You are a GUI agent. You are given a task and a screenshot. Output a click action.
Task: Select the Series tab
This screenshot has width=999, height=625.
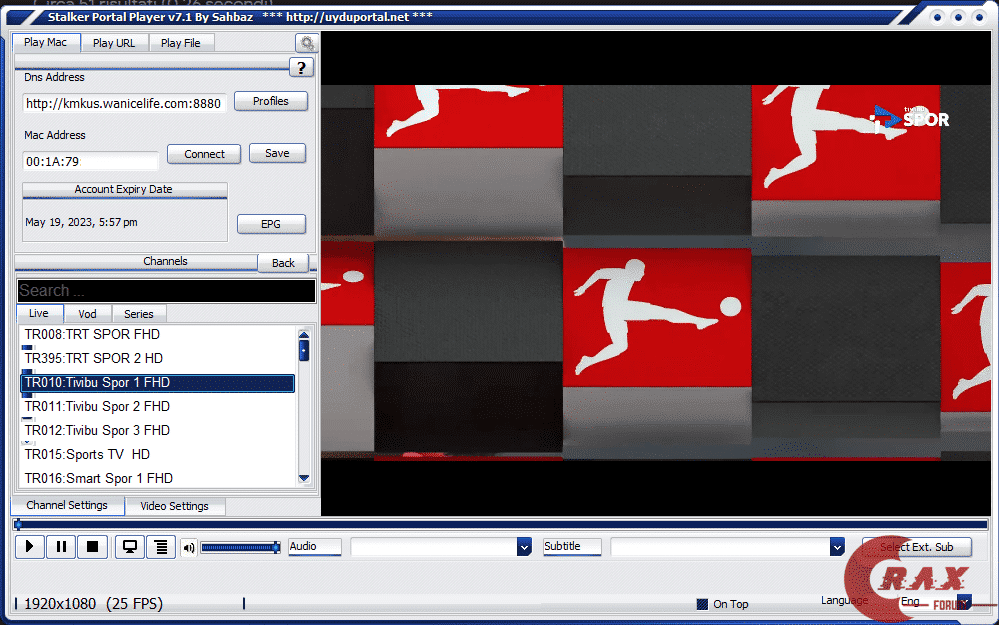(139, 314)
